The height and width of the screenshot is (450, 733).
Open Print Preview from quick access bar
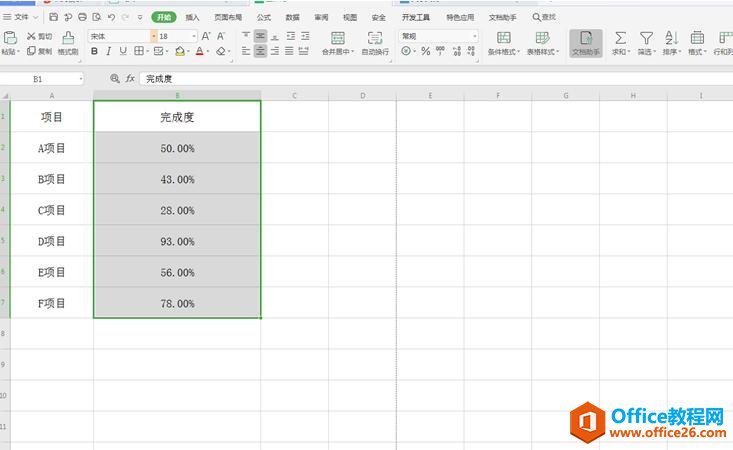pos(97,17)
